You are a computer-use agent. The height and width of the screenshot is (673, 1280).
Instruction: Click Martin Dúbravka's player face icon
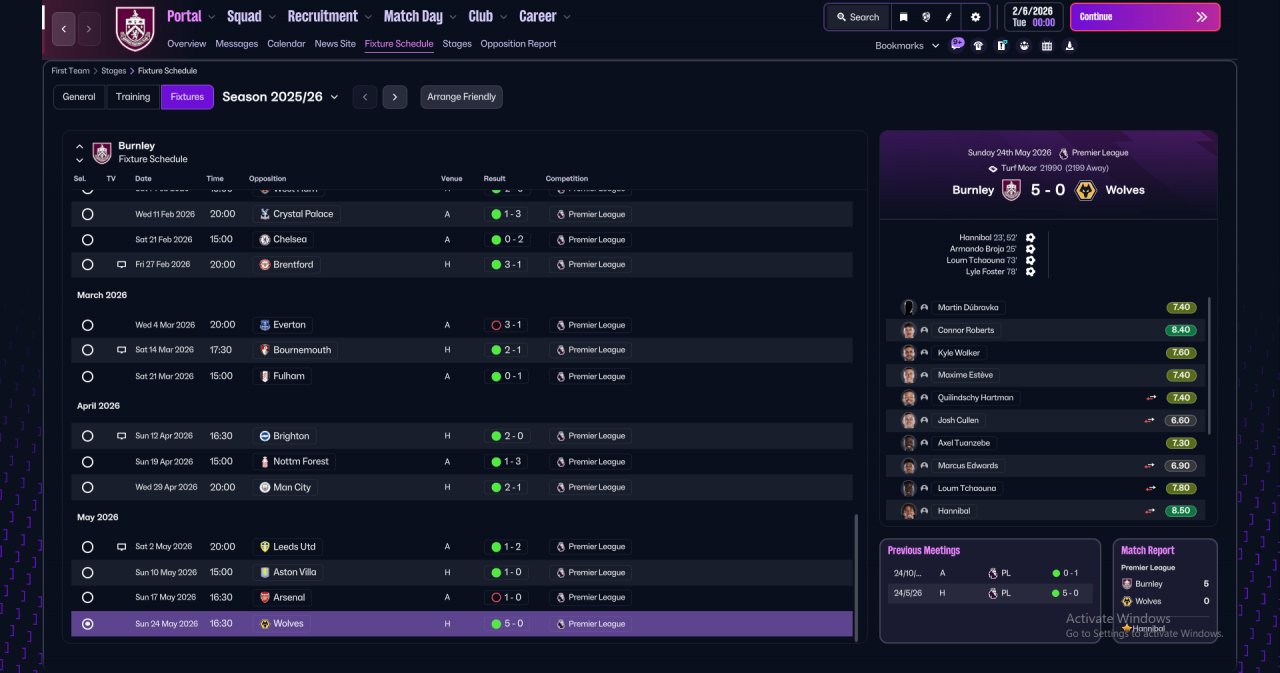coord(908,307)
